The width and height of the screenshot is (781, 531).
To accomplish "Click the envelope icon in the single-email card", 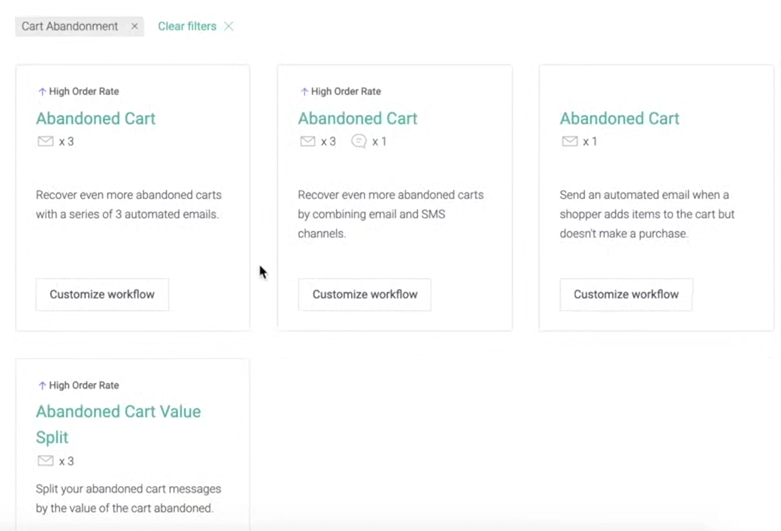I will 570,141.
